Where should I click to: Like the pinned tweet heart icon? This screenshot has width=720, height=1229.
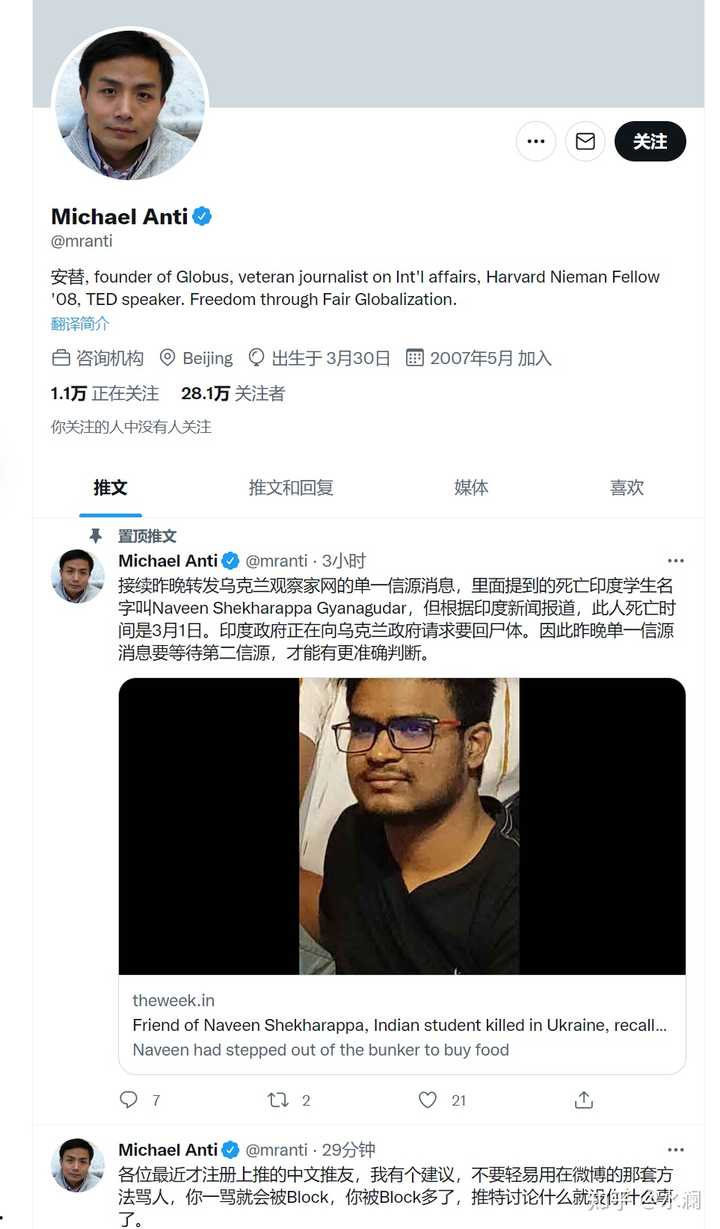[428, 1100]
